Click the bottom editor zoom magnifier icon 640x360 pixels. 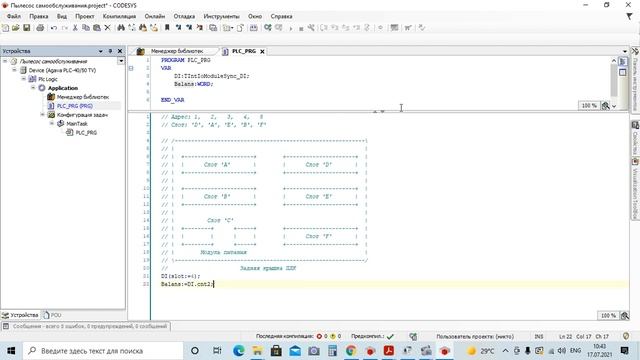pos(624,316)
